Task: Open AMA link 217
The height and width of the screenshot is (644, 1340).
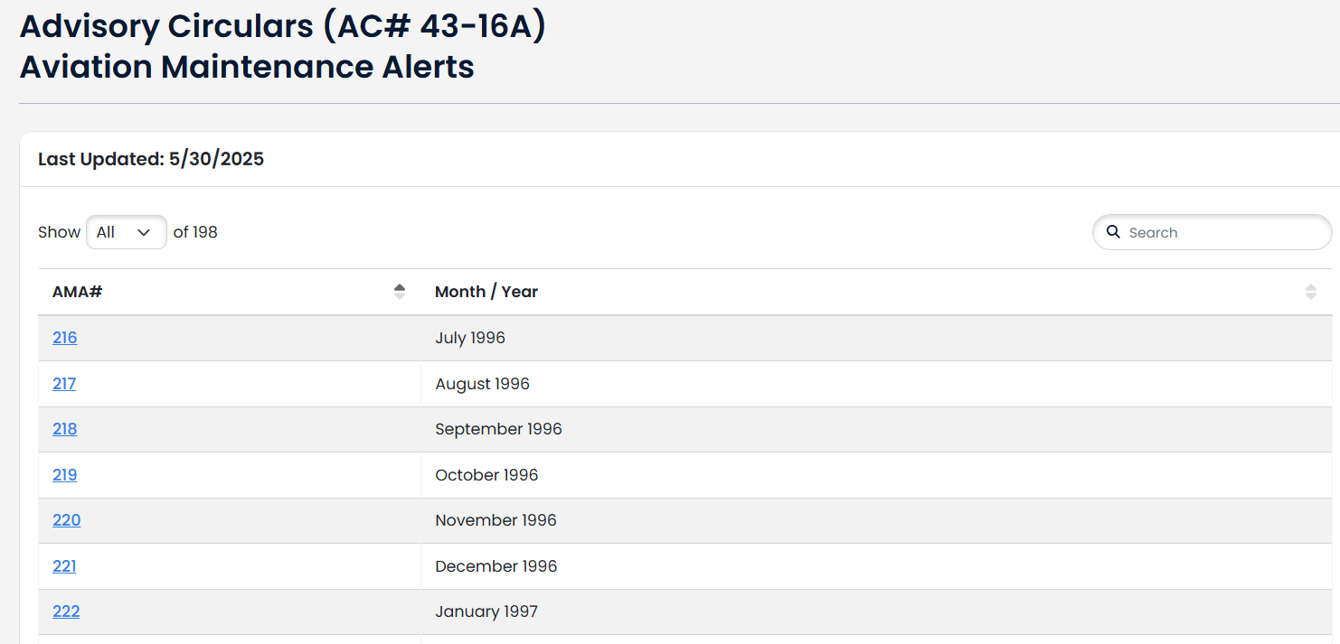Action: [64, 384]
